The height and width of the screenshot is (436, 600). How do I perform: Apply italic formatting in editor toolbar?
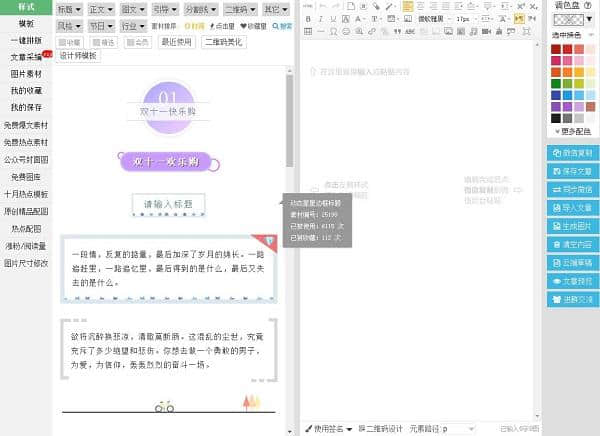tap(320, 19)
